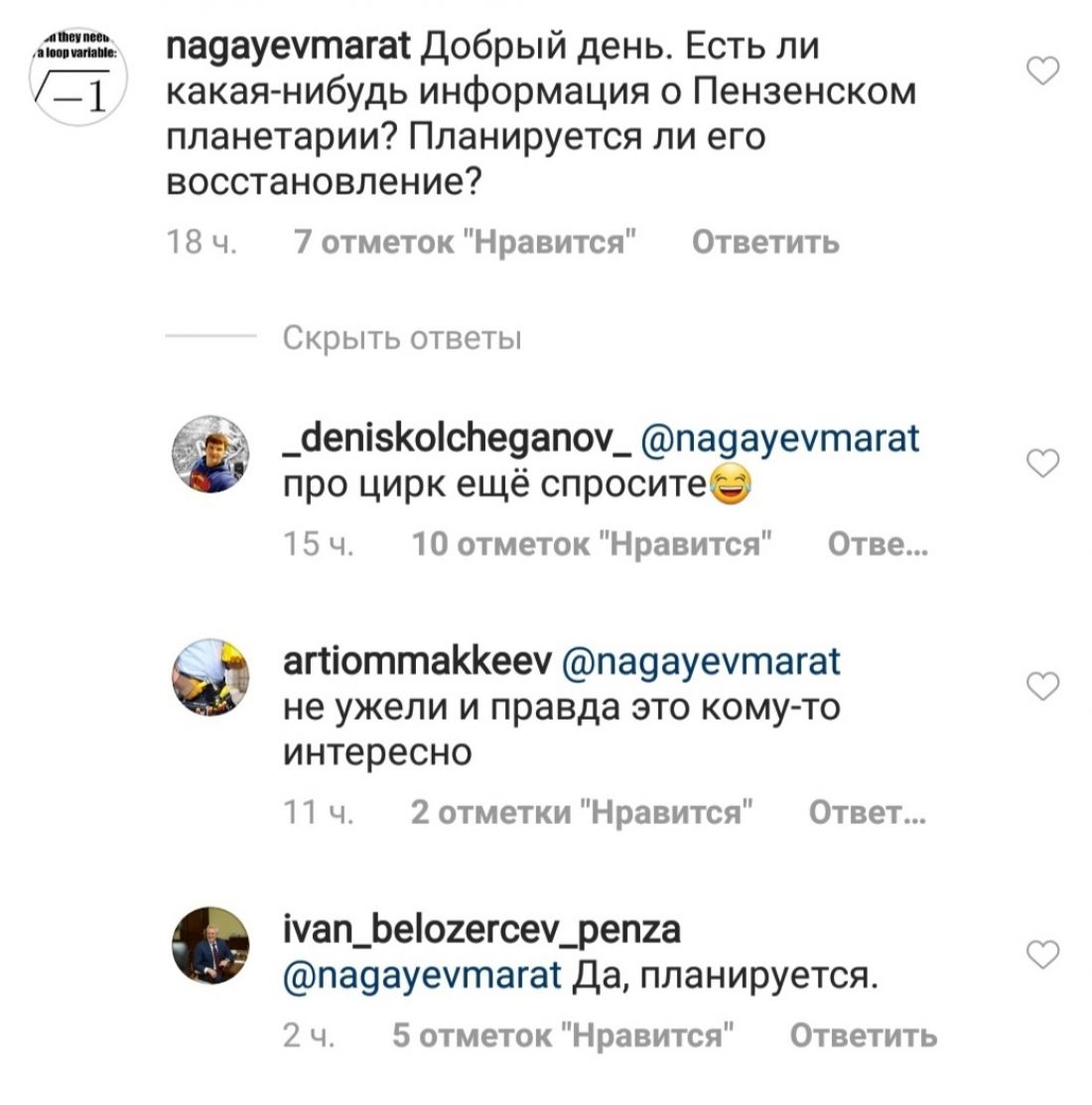Reply to artiommakkeev's comment
The width and height of the screenshot is (1092, 1105).
[867, 813]
